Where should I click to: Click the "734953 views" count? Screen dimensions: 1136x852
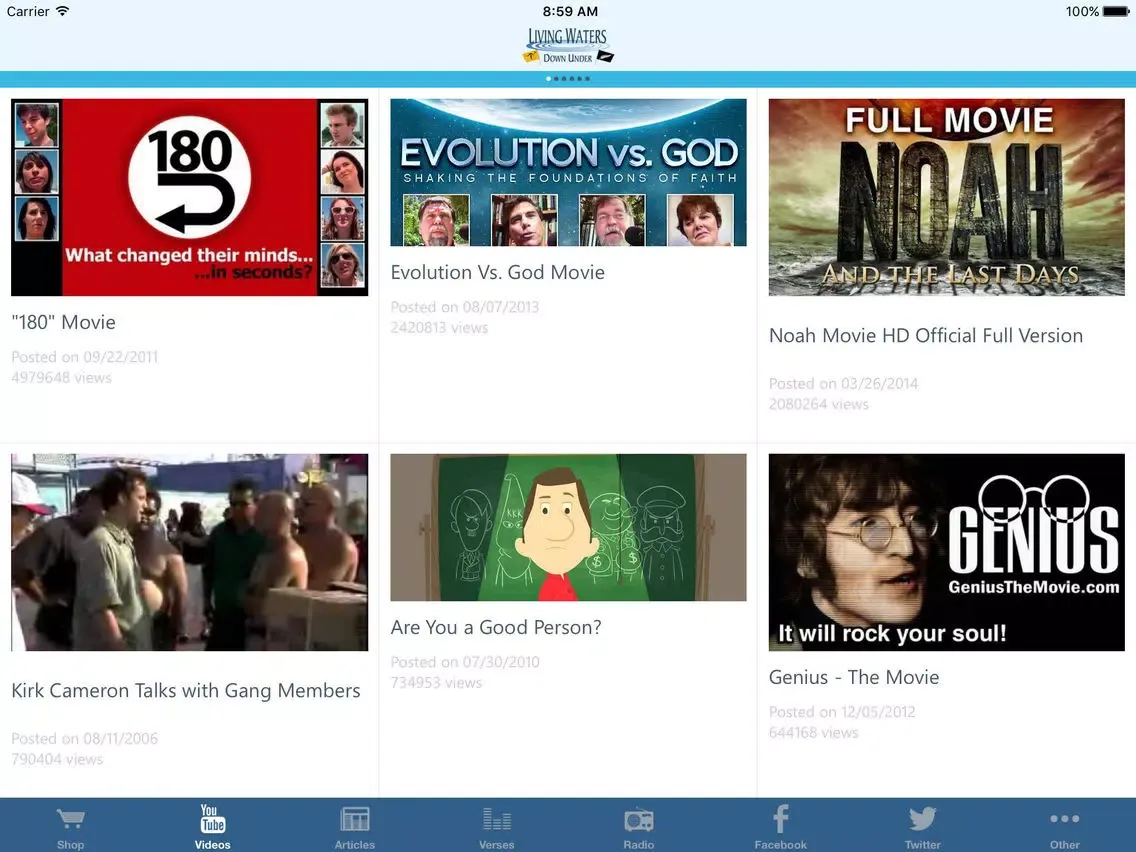pos(436,682)
